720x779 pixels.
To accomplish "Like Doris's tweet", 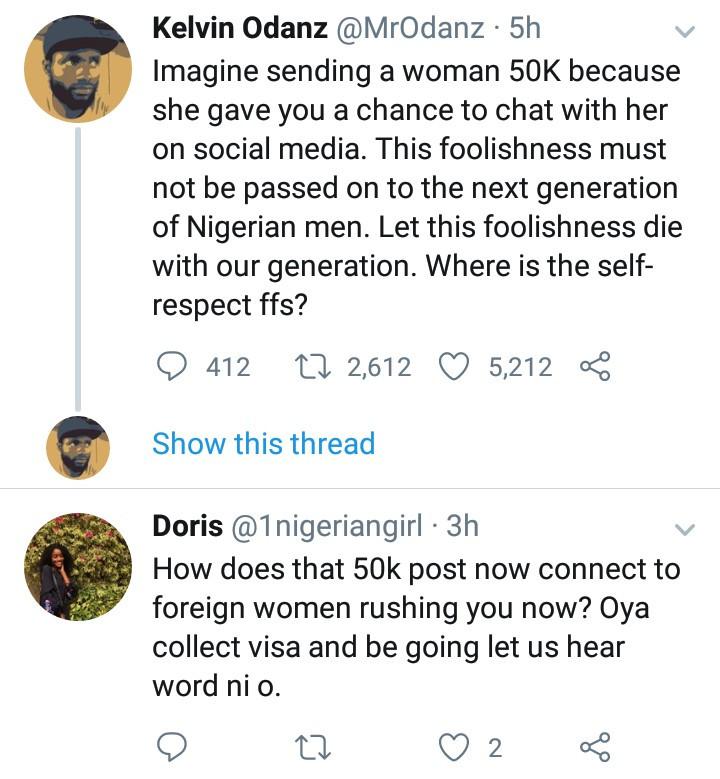I will tap(455, 746).
